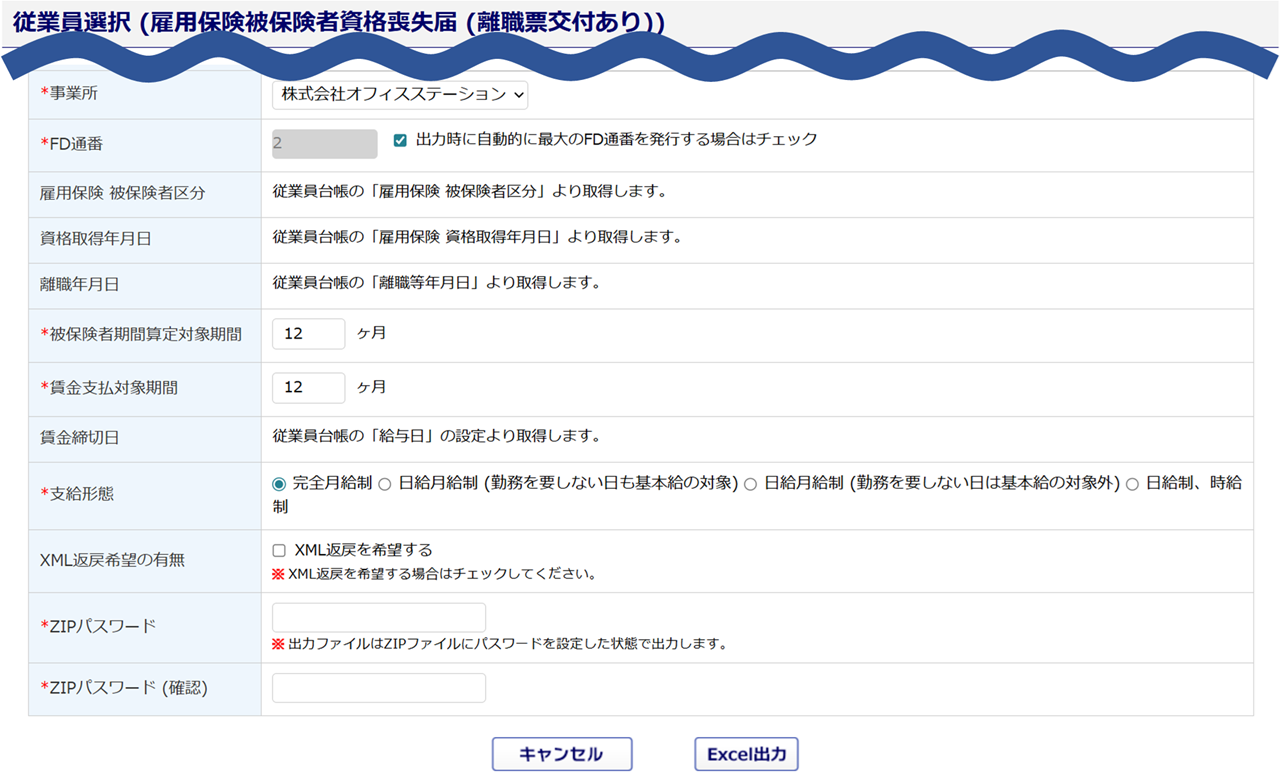Focus the 賃金支払対象期間 months field
The image size is (1280, 778).
point(308,387)
